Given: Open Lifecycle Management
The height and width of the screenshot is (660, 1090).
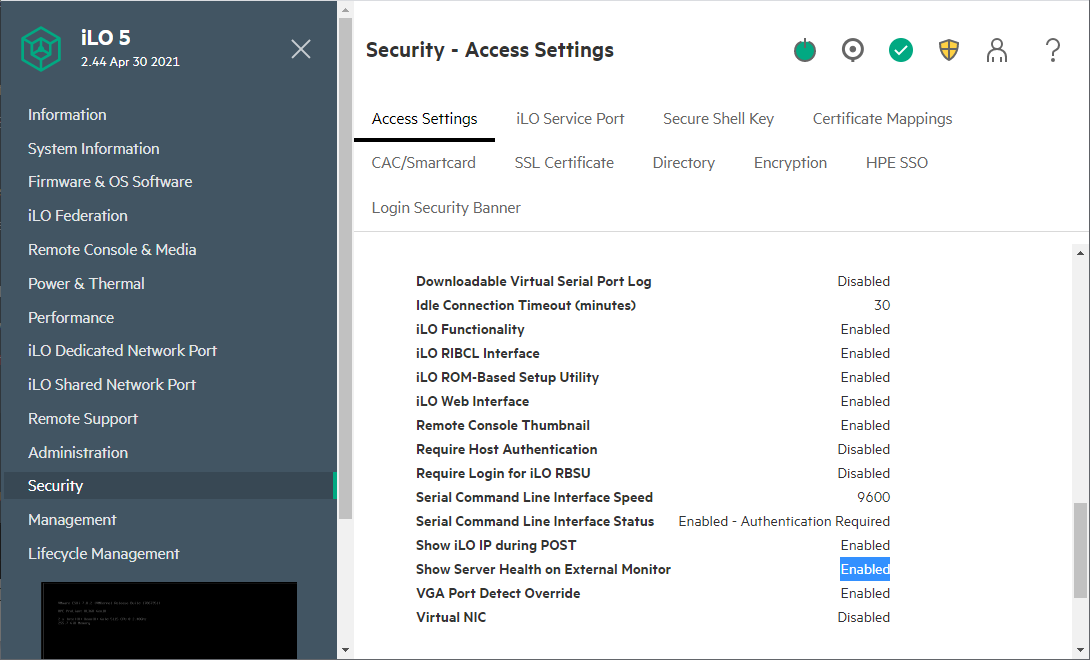Looking at the screenshot, I should [x=103, y=554].
